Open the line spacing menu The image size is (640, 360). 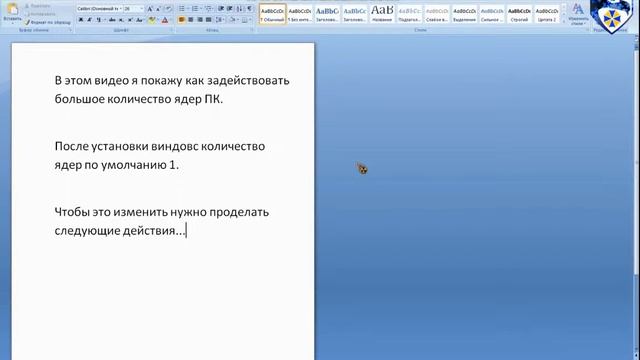click(220, 20)
